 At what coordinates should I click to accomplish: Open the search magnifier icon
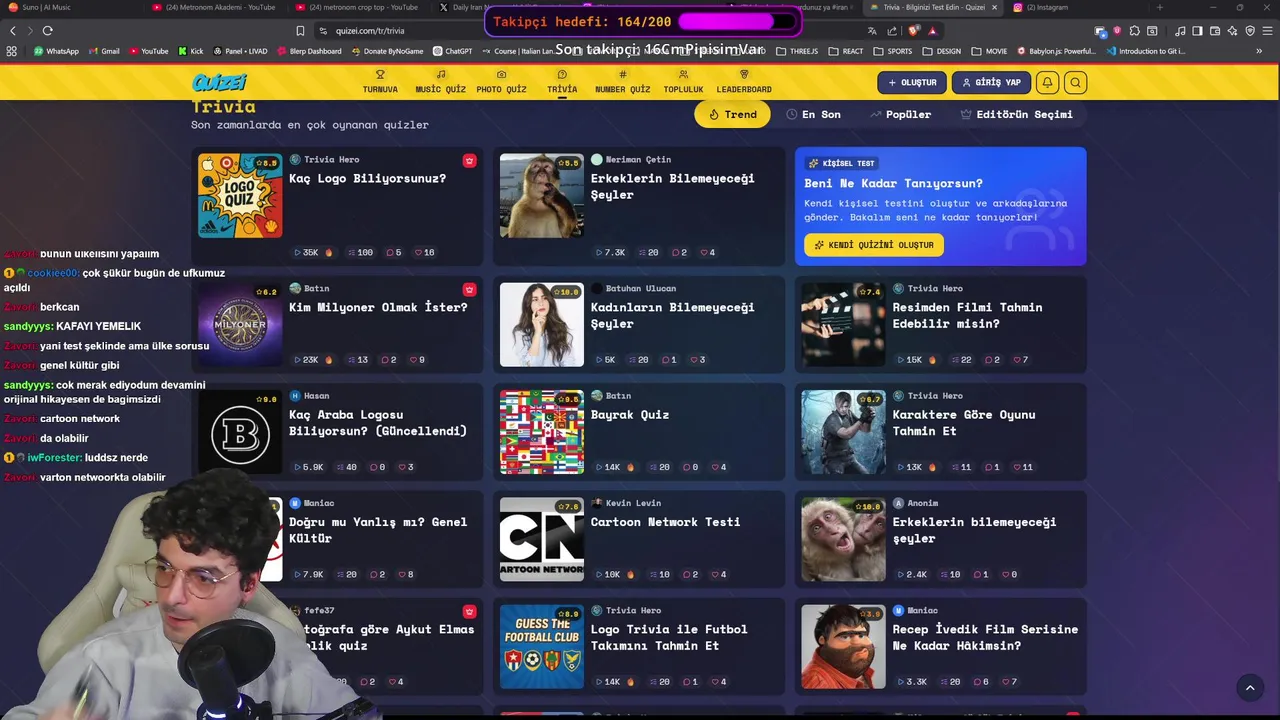coord(1075,83)
